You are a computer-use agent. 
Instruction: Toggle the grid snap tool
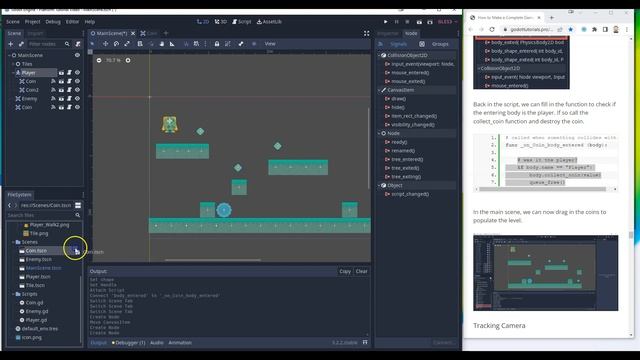click(x=196, y=44)
